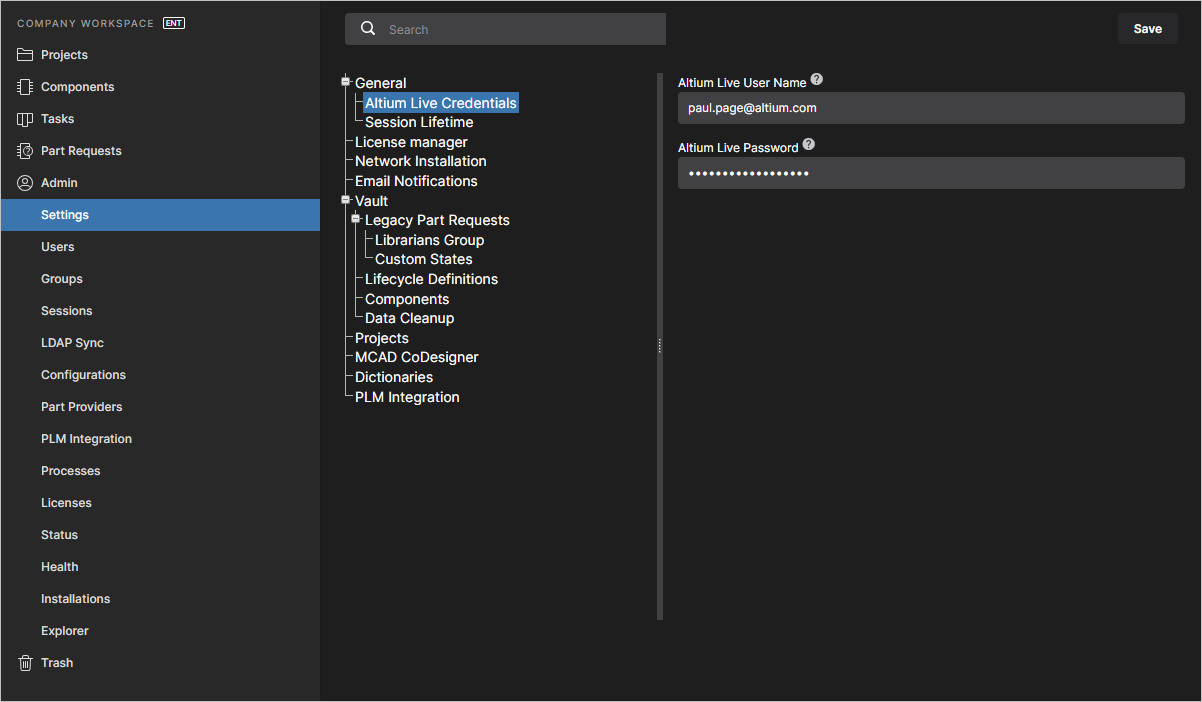Select Network Installation setting

(421, 161)
